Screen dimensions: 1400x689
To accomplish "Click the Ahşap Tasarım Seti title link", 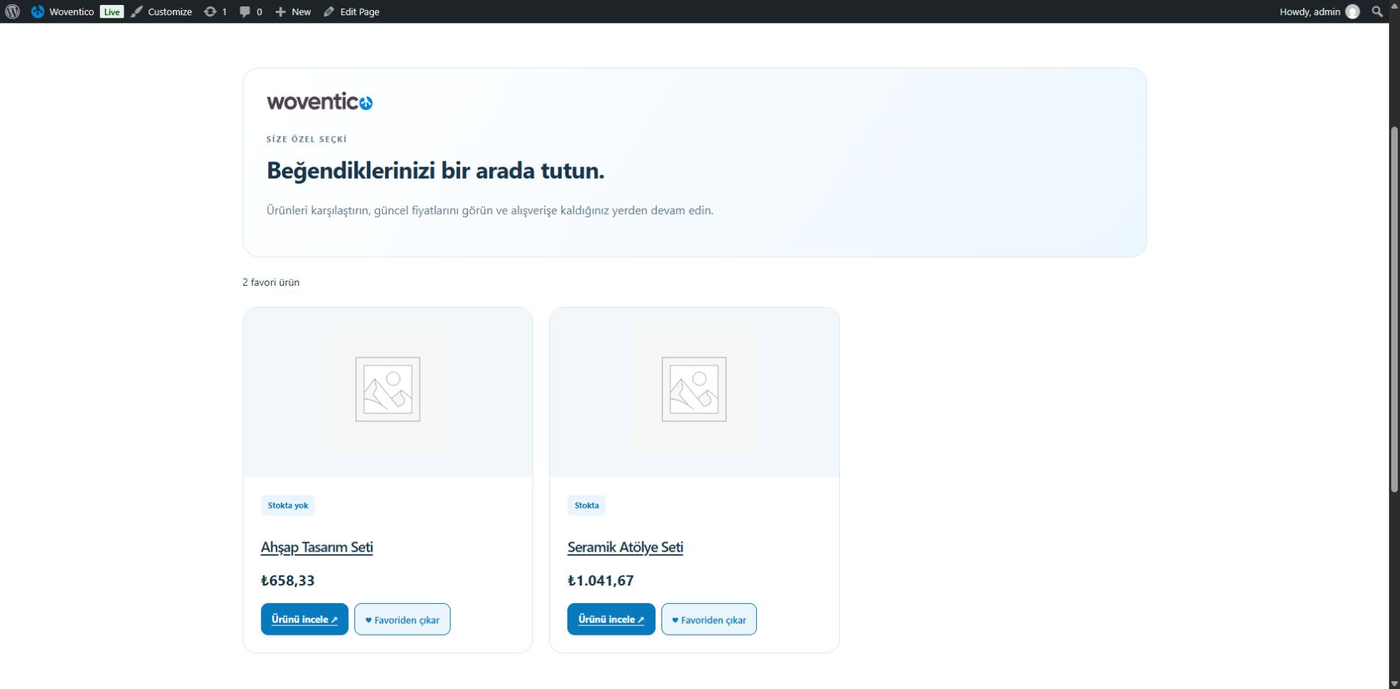I will (x=317, y=547).
